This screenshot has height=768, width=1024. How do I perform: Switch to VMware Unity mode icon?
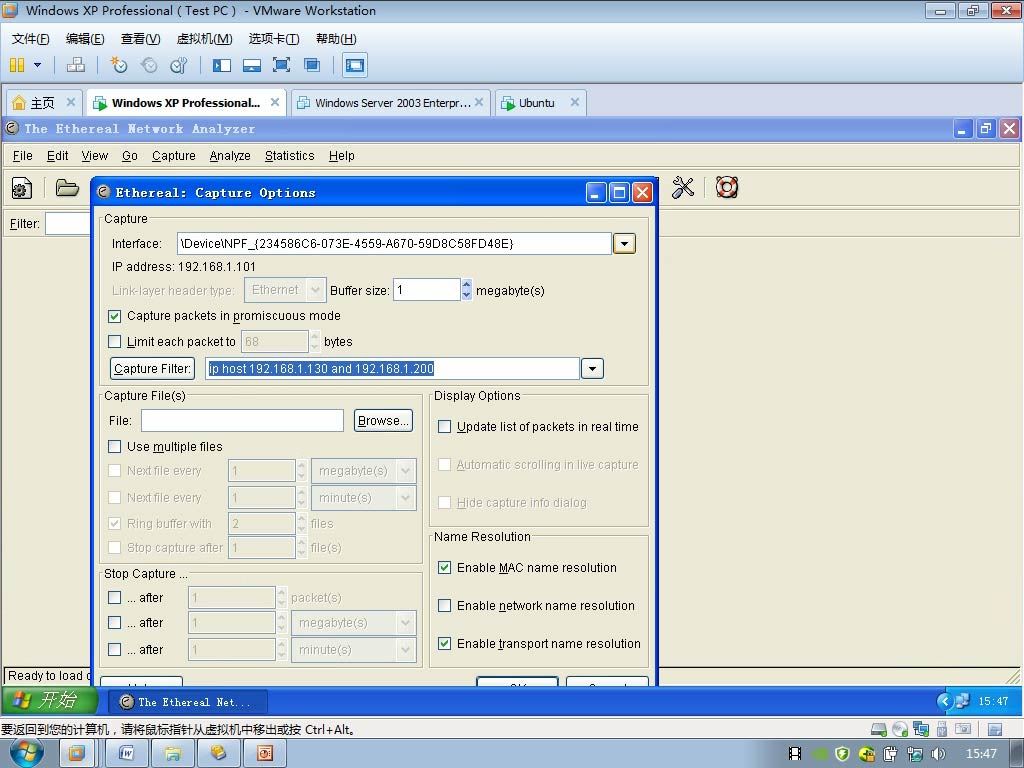tap(312, 65)
